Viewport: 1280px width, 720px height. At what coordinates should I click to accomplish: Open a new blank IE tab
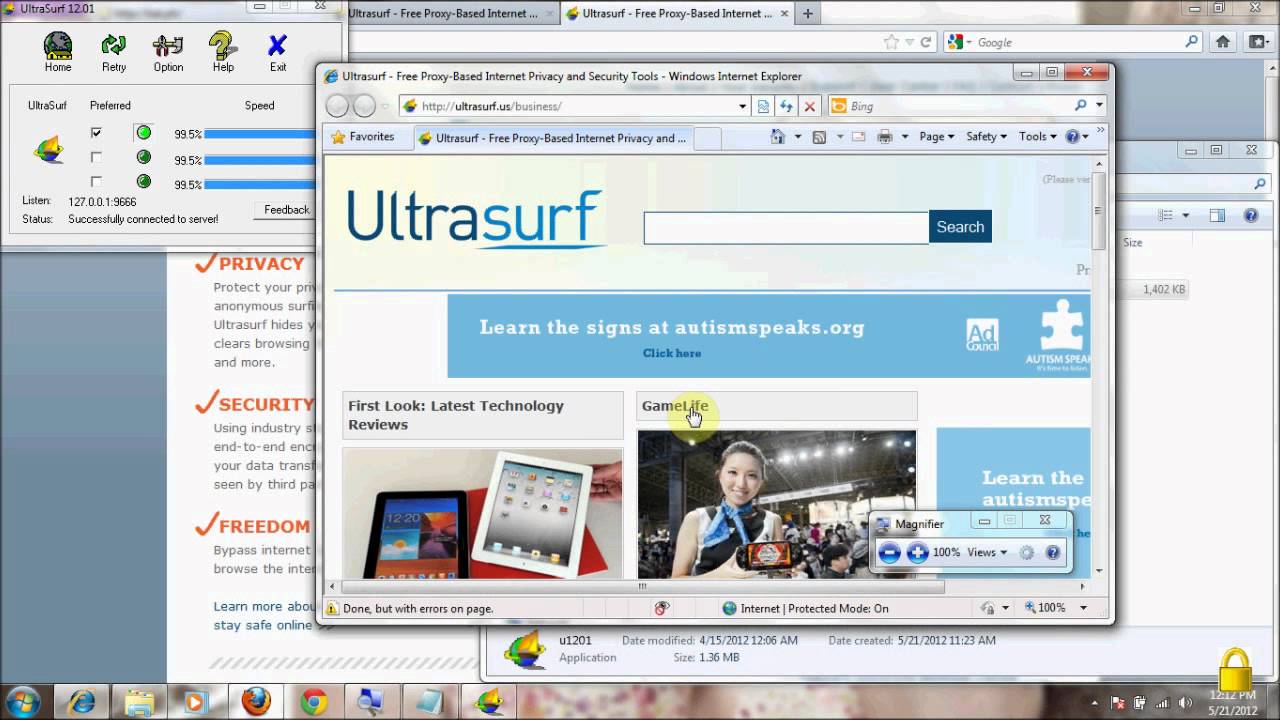(x=707, y=138)
